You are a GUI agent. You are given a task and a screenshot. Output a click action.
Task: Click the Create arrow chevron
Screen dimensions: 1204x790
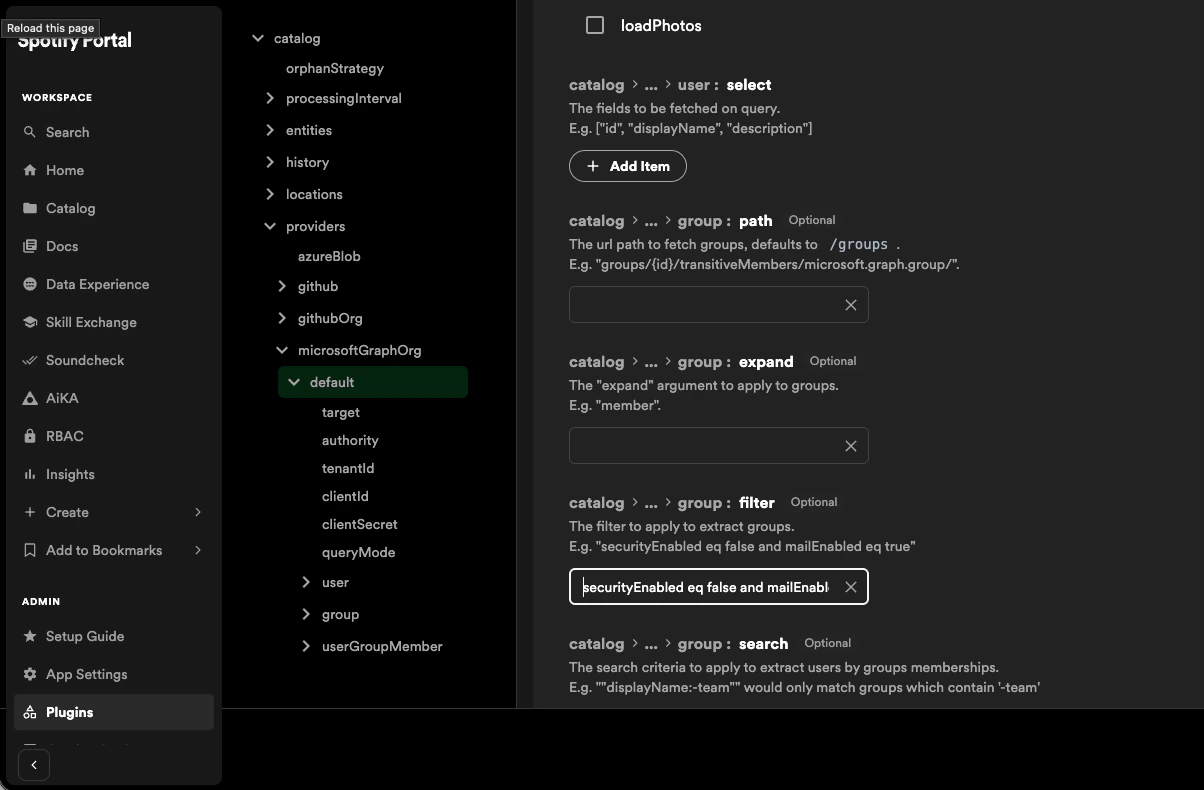(x=198, y=512)
